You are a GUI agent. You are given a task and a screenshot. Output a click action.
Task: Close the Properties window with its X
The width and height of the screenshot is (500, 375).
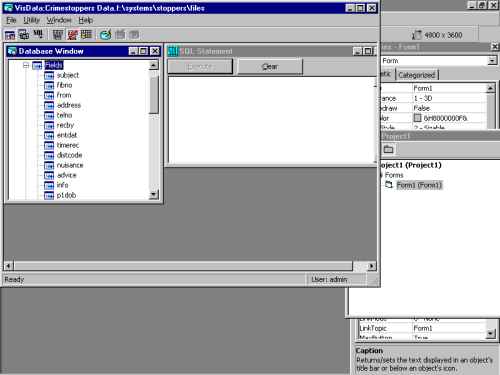495,46
